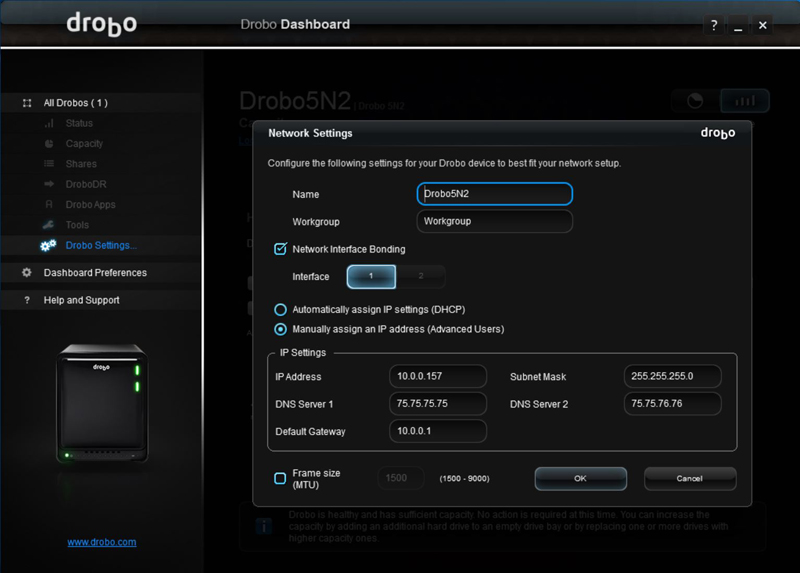The image size is (800, 573).
Task: Disable Network Interface Bonding checkbox
Action: [281, 249]
